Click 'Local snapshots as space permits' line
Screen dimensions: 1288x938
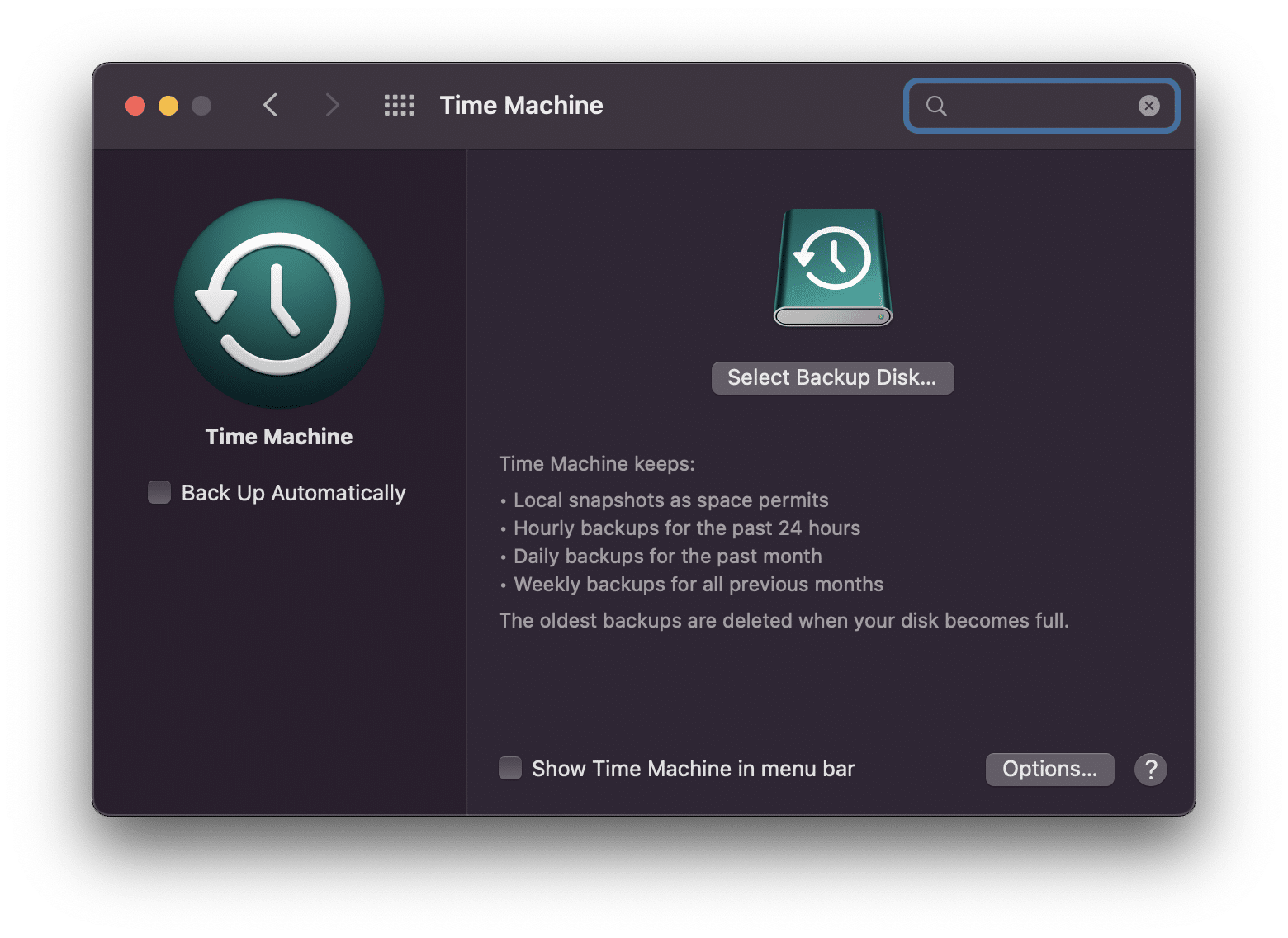(670, 500)
